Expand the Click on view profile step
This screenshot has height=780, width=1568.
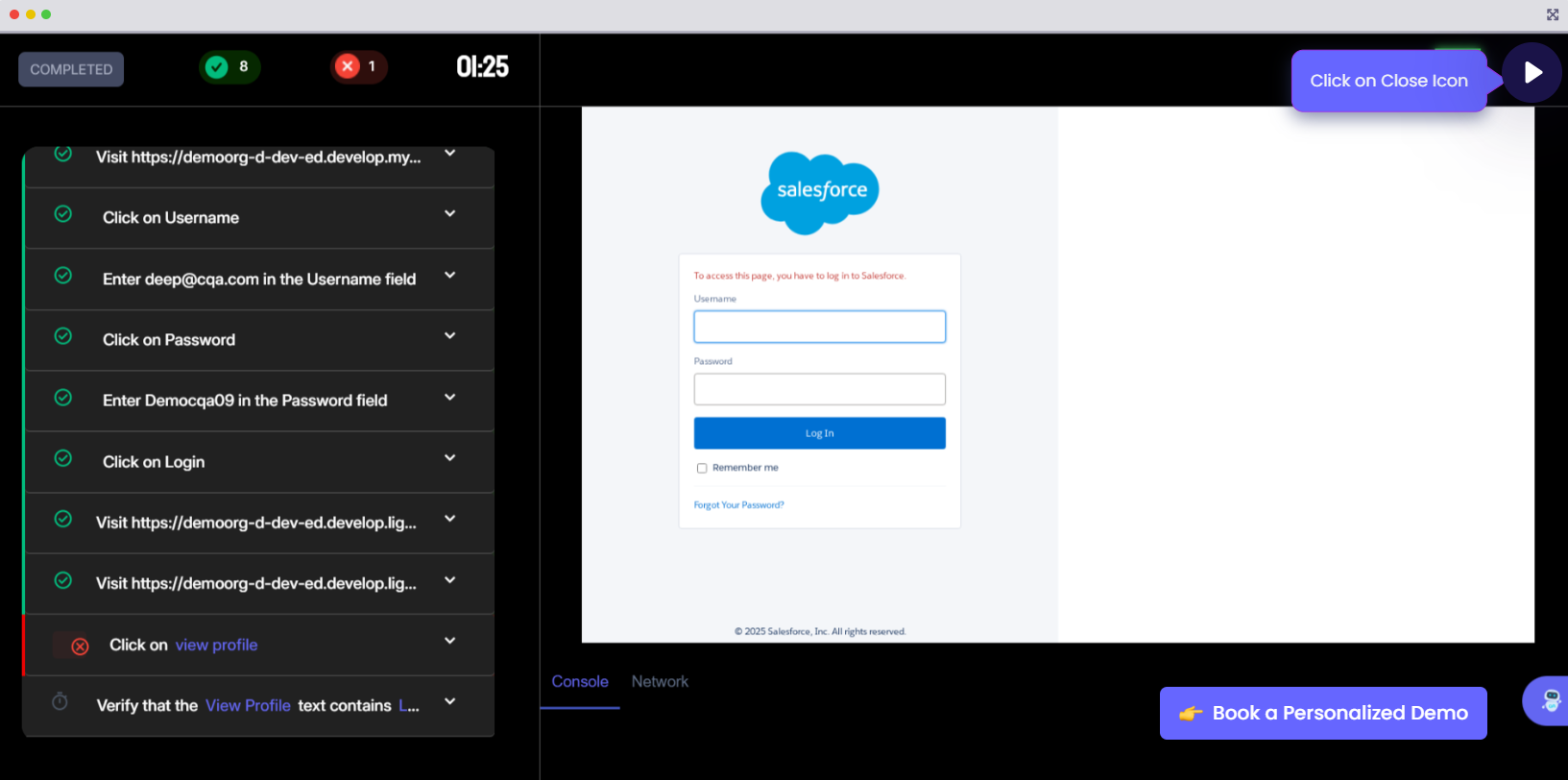pyautogui.click(x=449, y=642)
